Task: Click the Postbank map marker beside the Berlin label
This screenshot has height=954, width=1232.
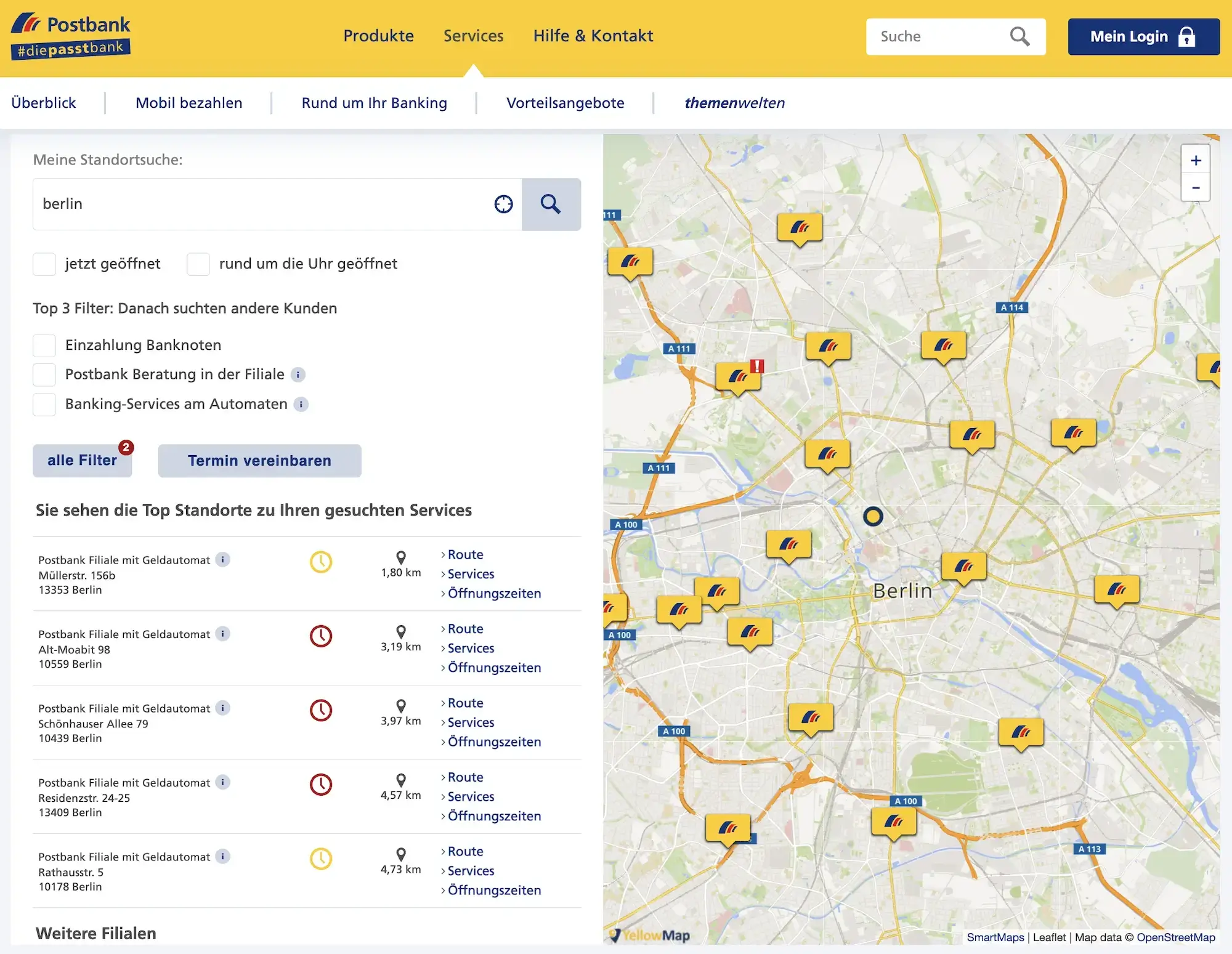Action: (x=964, y=567)
